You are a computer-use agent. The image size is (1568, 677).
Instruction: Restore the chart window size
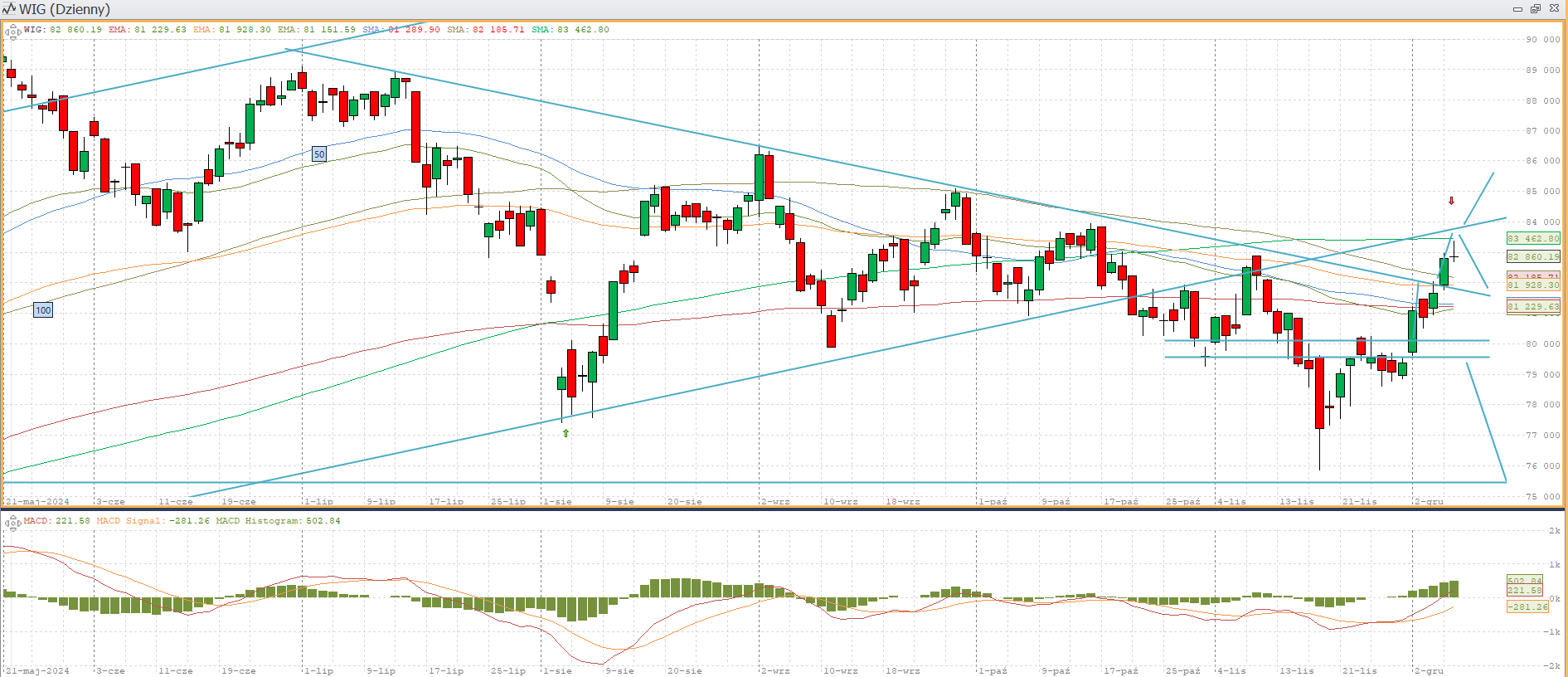pyautogui.click(x=1535, y=9)
